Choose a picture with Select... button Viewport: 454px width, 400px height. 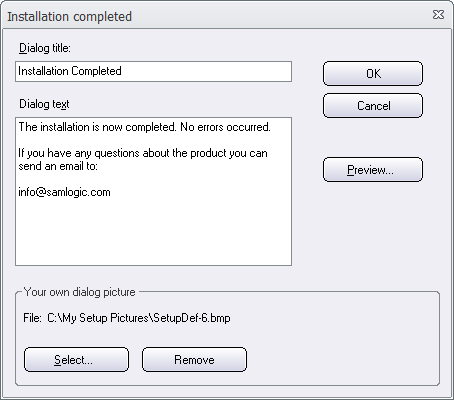(76, 360)
